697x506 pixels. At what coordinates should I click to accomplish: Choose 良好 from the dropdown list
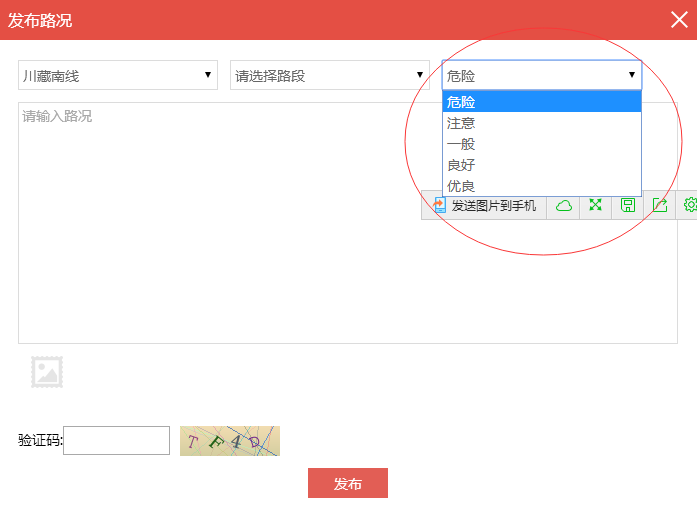(541, 165)
